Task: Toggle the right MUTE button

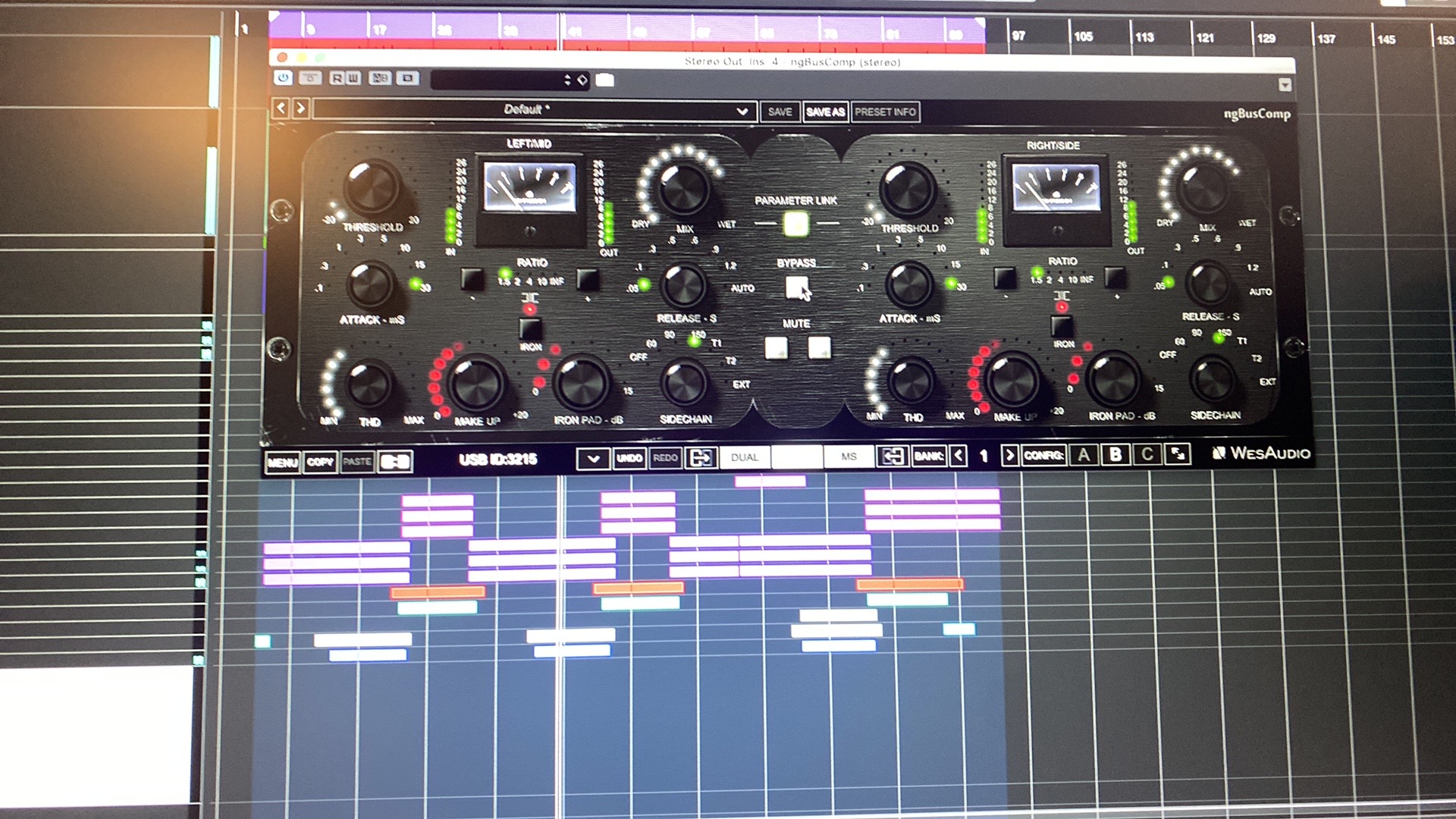Action: [x=819, y=348]
